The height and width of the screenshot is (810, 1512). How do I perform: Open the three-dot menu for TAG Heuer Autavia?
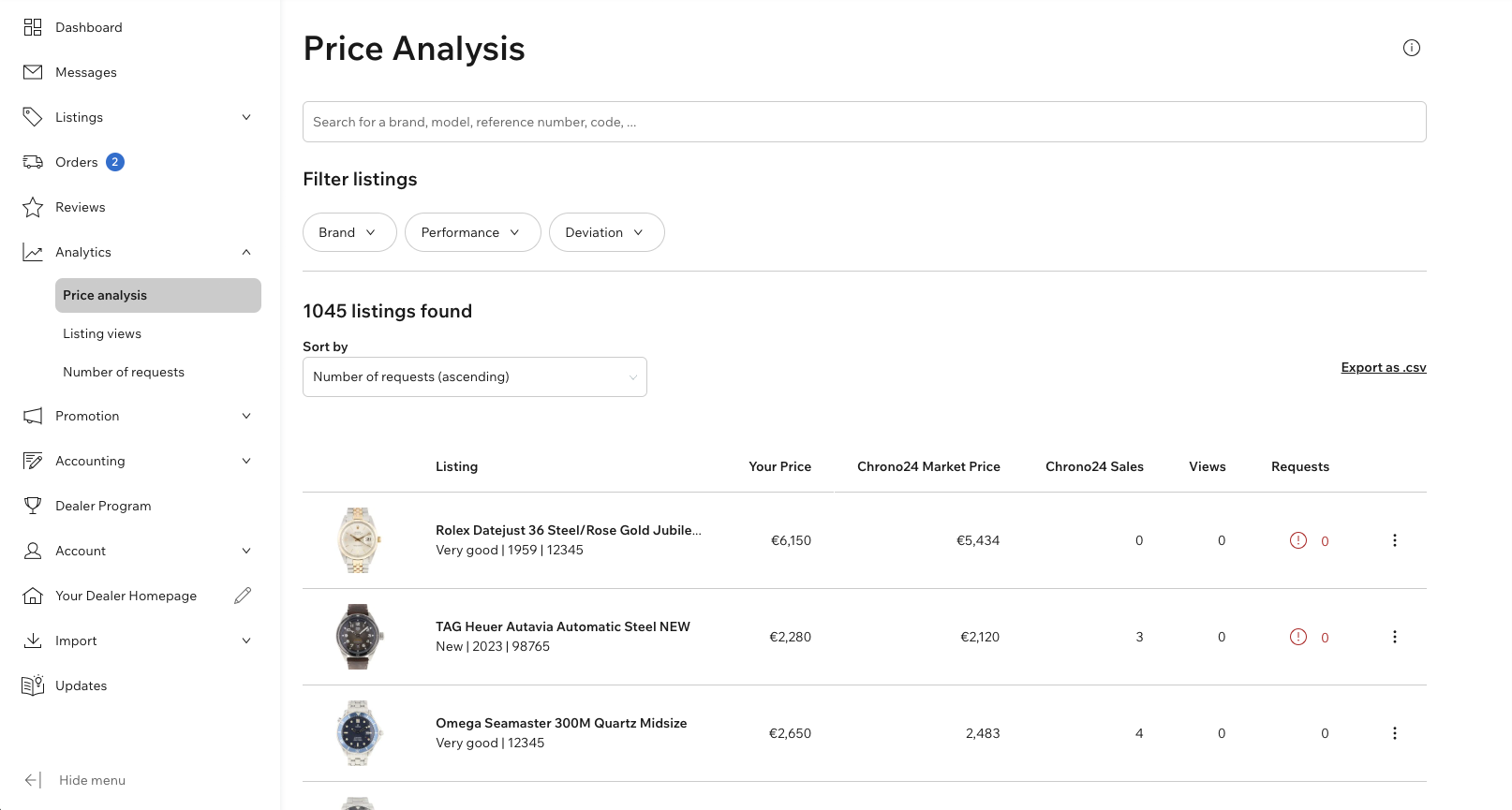1395,637
